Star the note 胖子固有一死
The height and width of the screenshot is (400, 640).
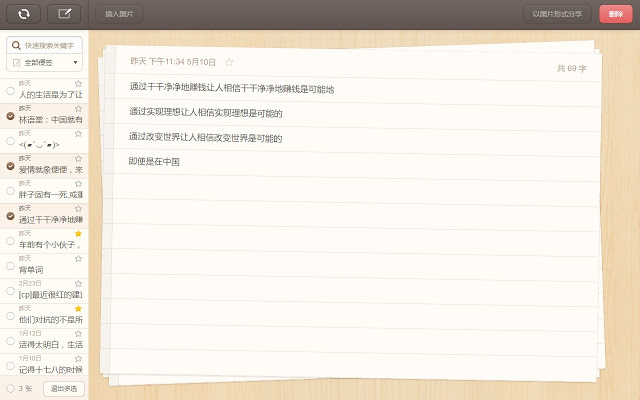78,184
